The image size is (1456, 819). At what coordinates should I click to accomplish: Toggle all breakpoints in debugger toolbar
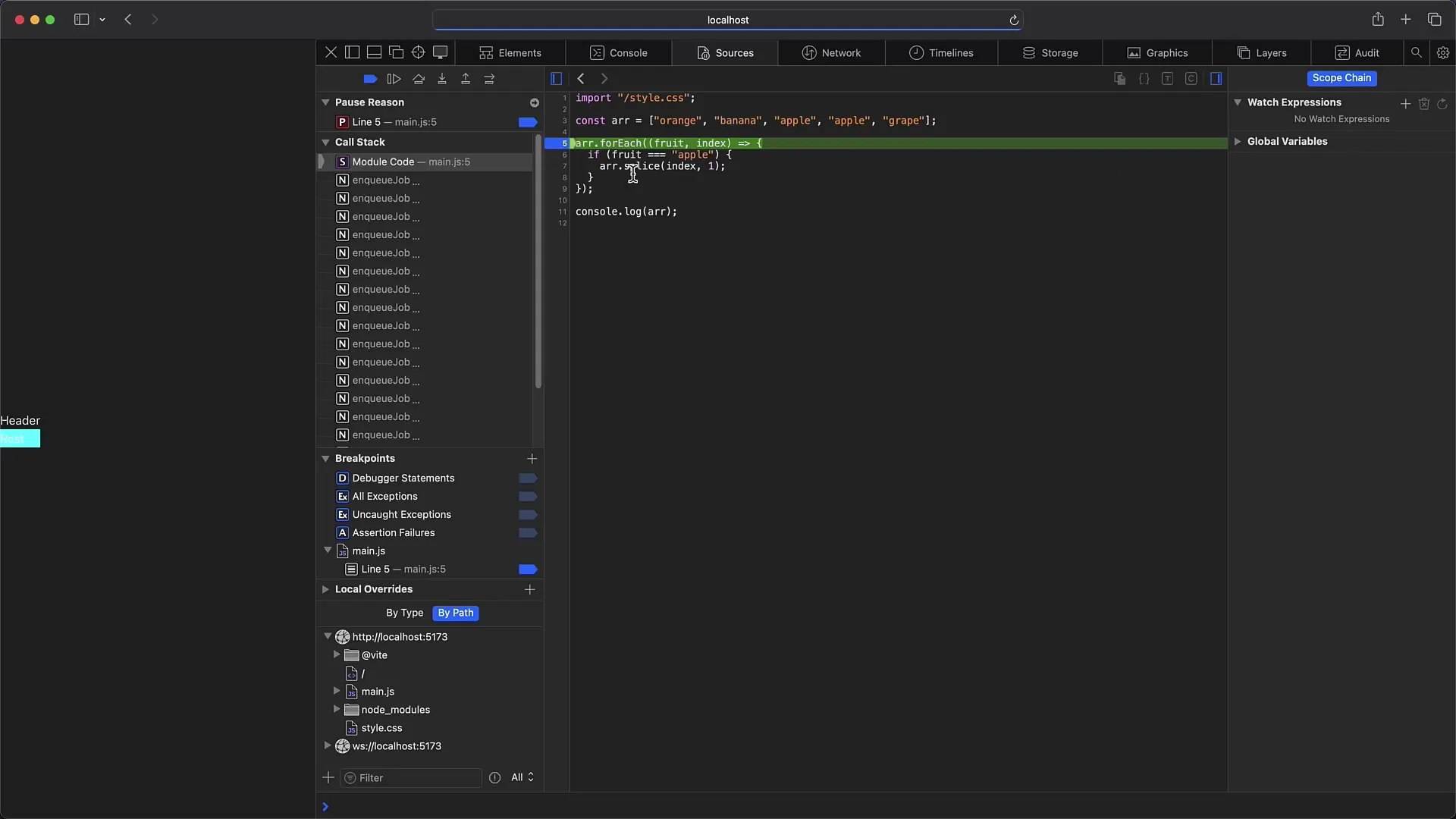coord(370,79)
